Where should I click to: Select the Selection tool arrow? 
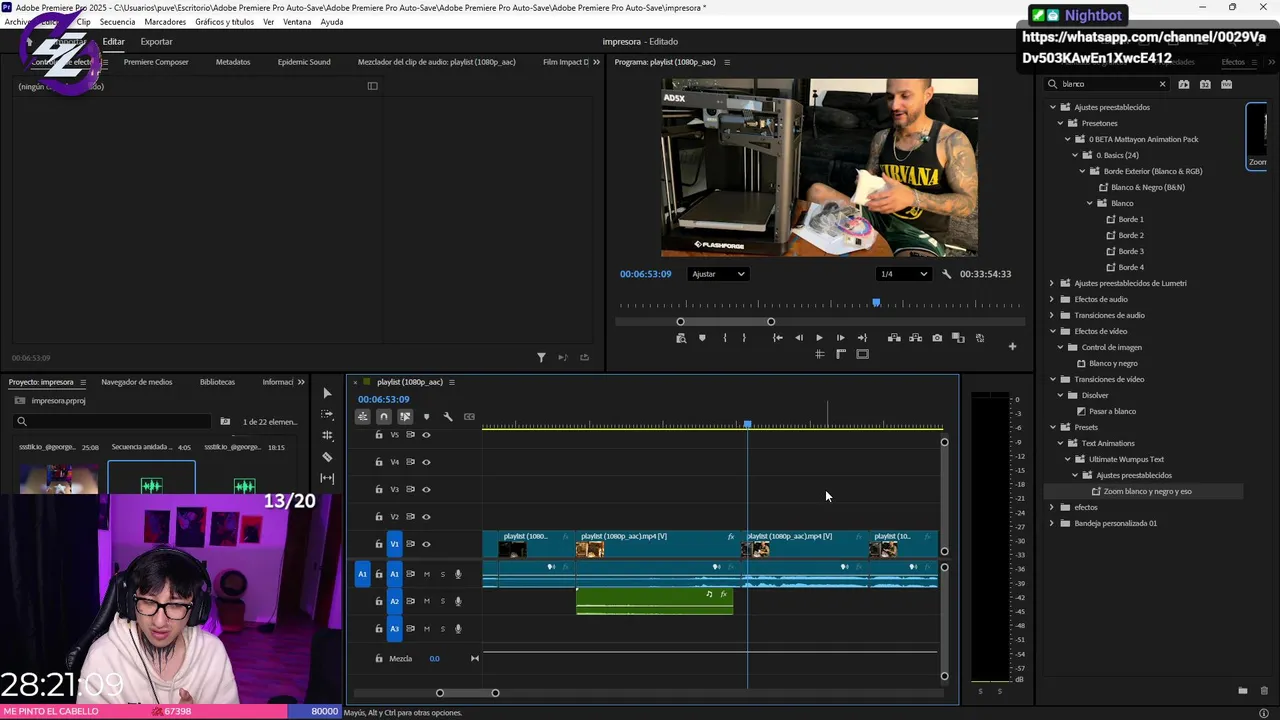327,393
